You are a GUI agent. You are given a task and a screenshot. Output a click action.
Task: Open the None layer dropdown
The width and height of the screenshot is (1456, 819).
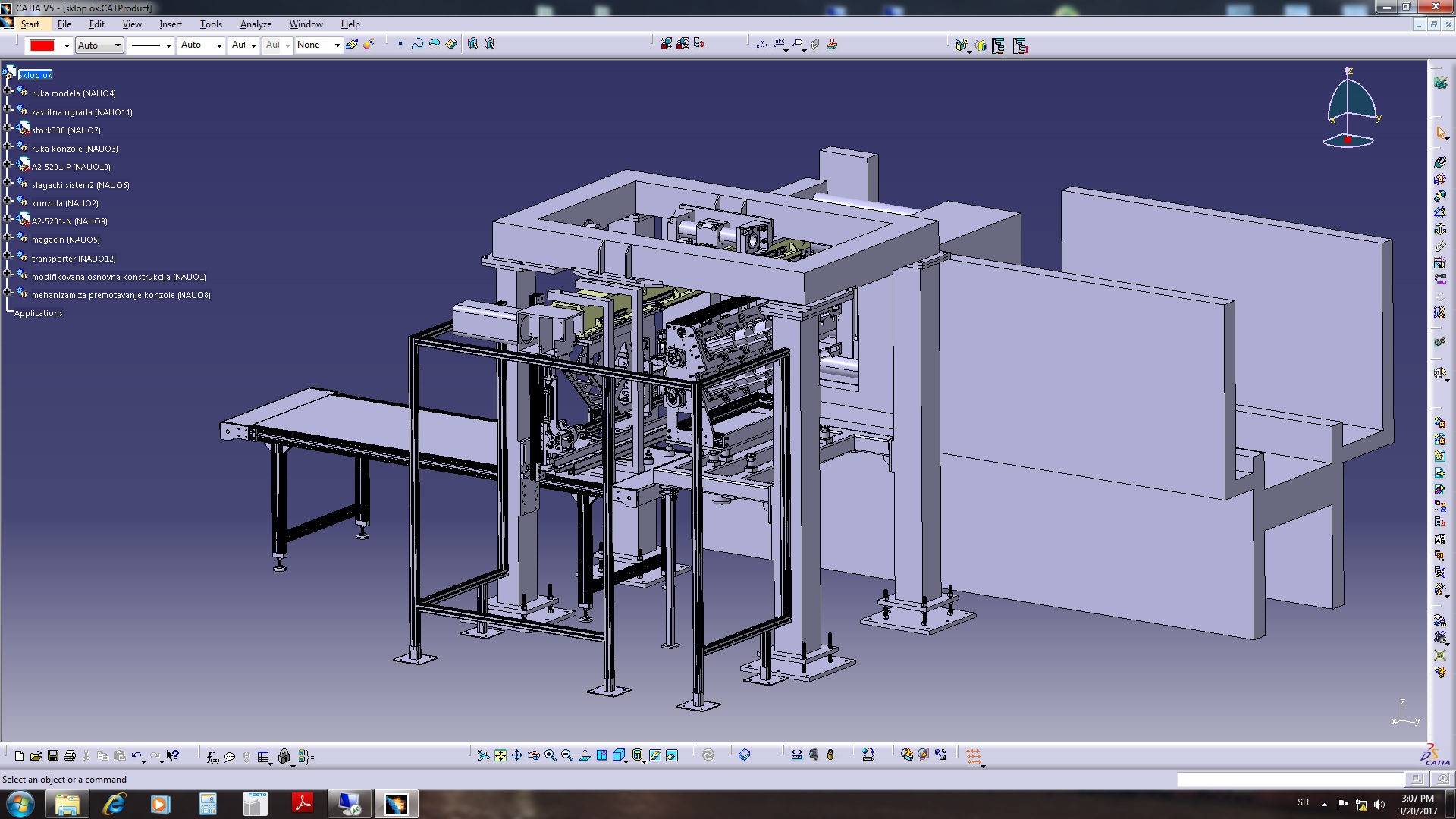[x=337, y=45]
